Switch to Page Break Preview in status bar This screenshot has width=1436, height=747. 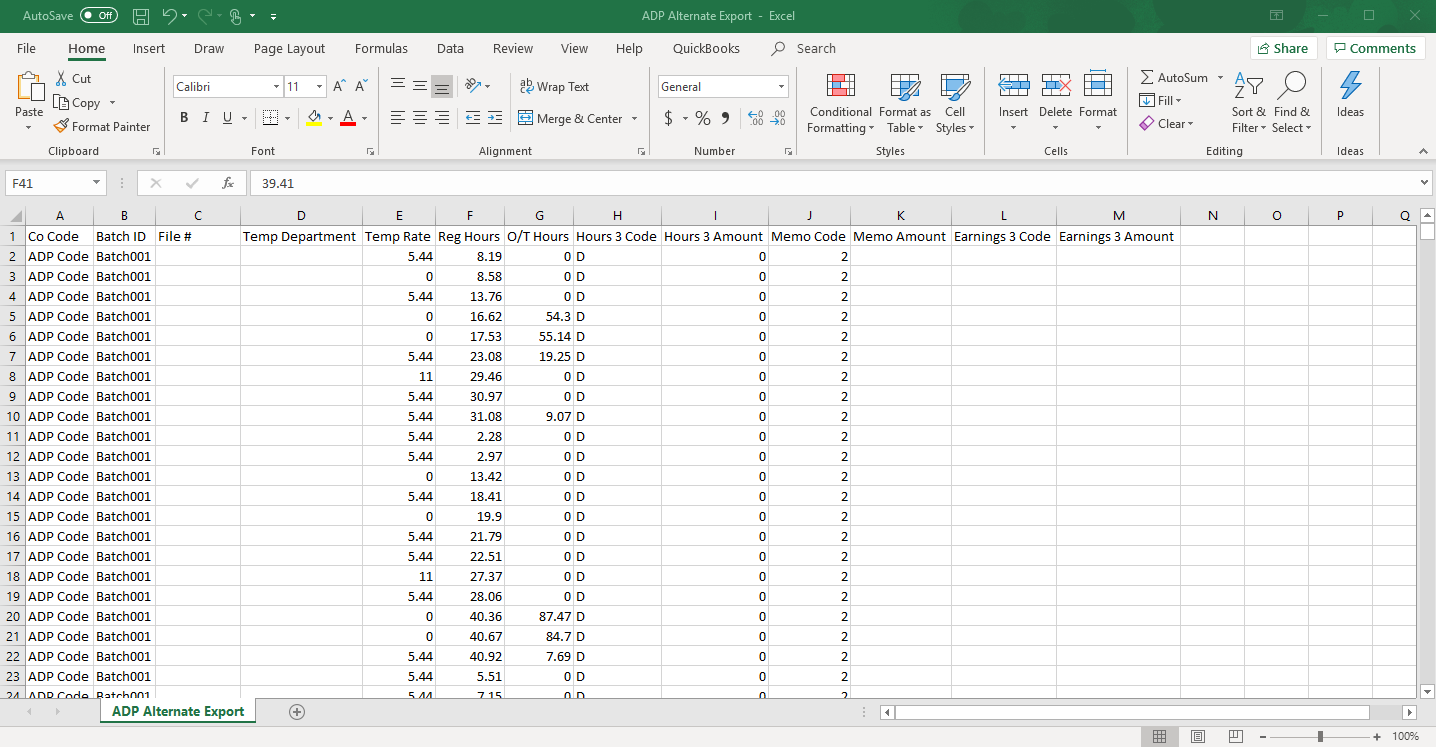tap(1236, 736)
